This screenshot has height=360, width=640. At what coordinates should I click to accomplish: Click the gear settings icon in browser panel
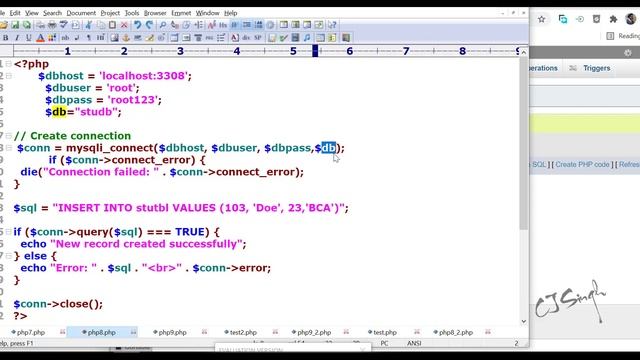pos(628,53)
